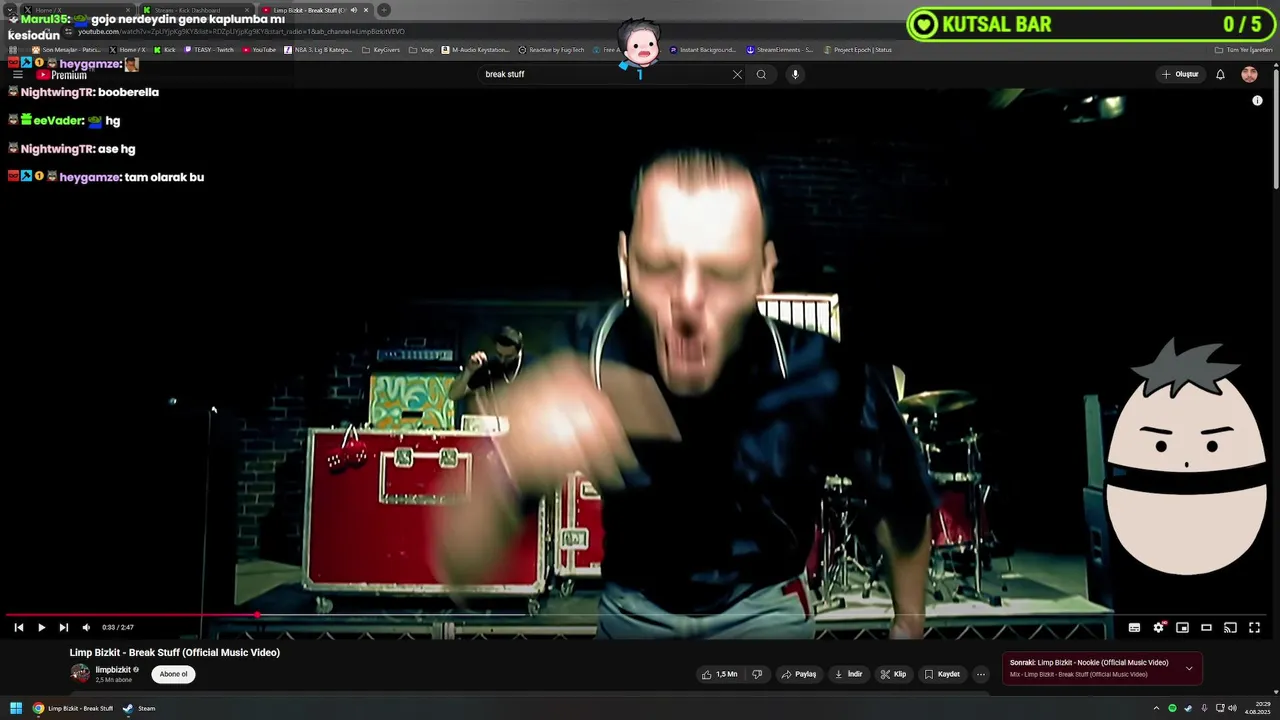1280x720 pixels.
Task: Open the Kick bookmark
Action: [165, 49]
